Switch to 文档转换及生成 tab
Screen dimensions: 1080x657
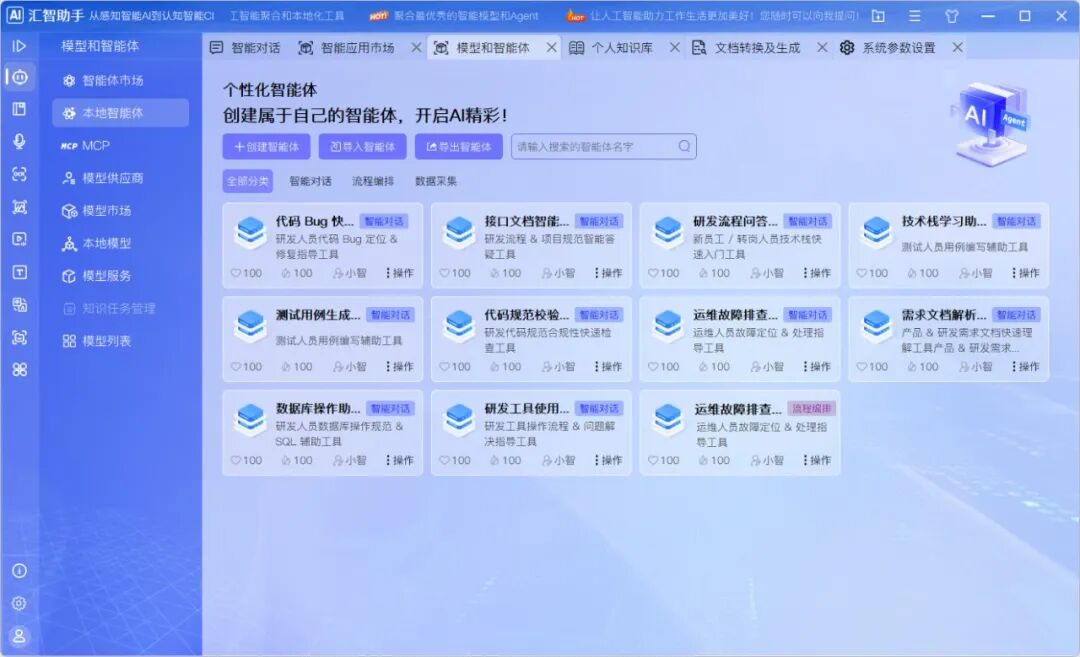coord(747,48)
